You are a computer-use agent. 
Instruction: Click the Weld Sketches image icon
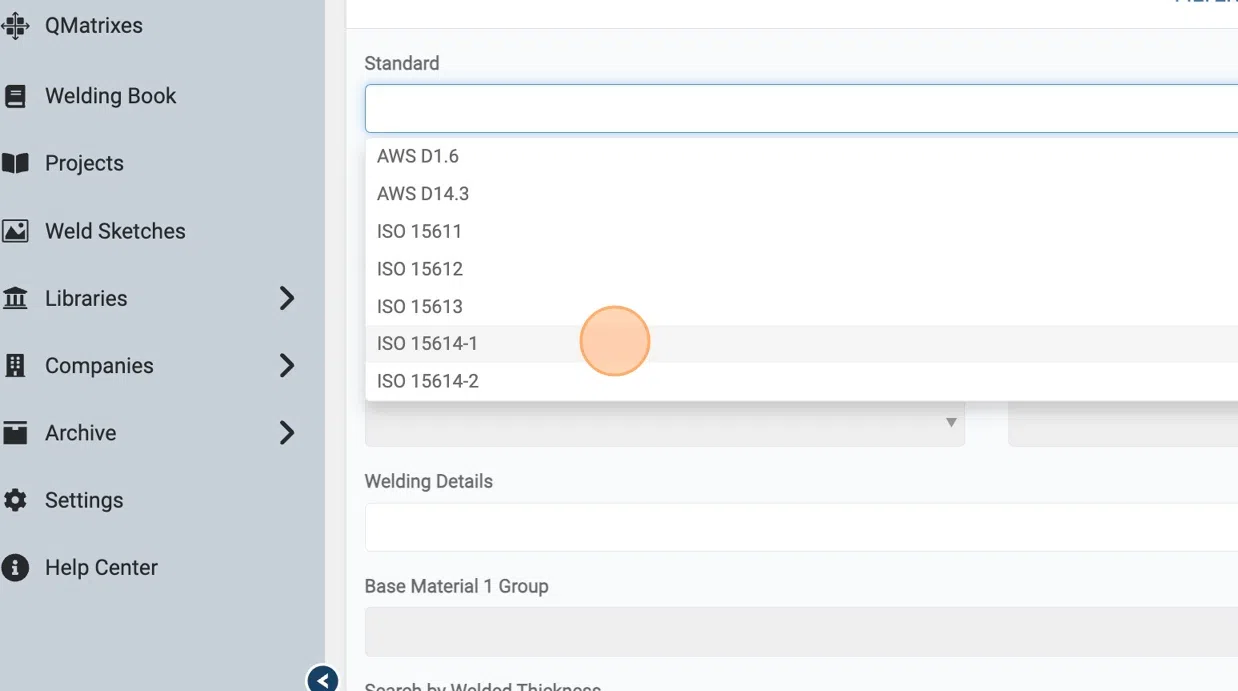(x=15, y=231)
